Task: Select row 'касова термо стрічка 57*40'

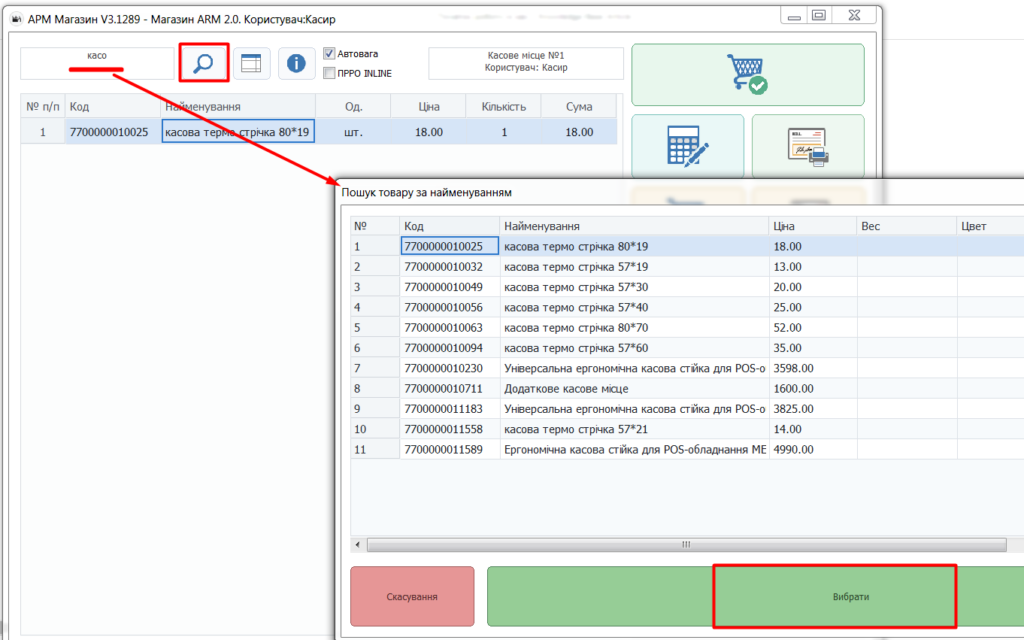Action: [687, 307]
